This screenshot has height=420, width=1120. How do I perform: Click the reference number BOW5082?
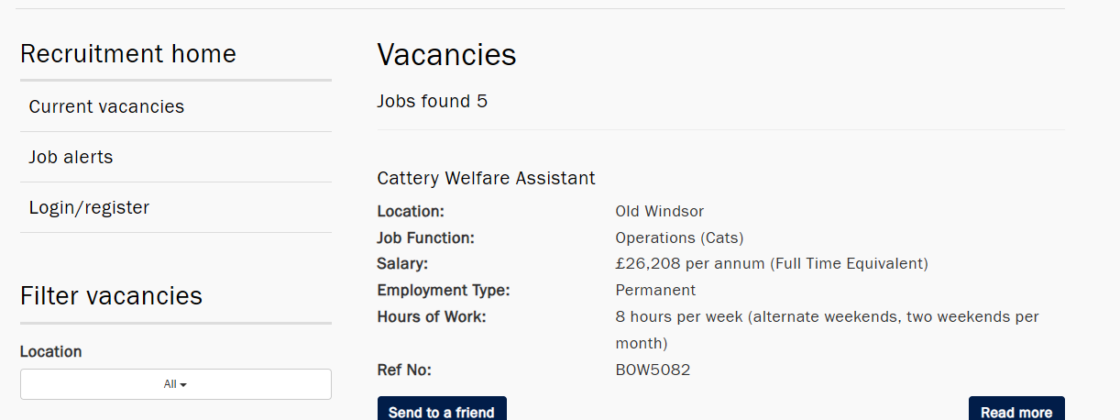click(652, 370)
